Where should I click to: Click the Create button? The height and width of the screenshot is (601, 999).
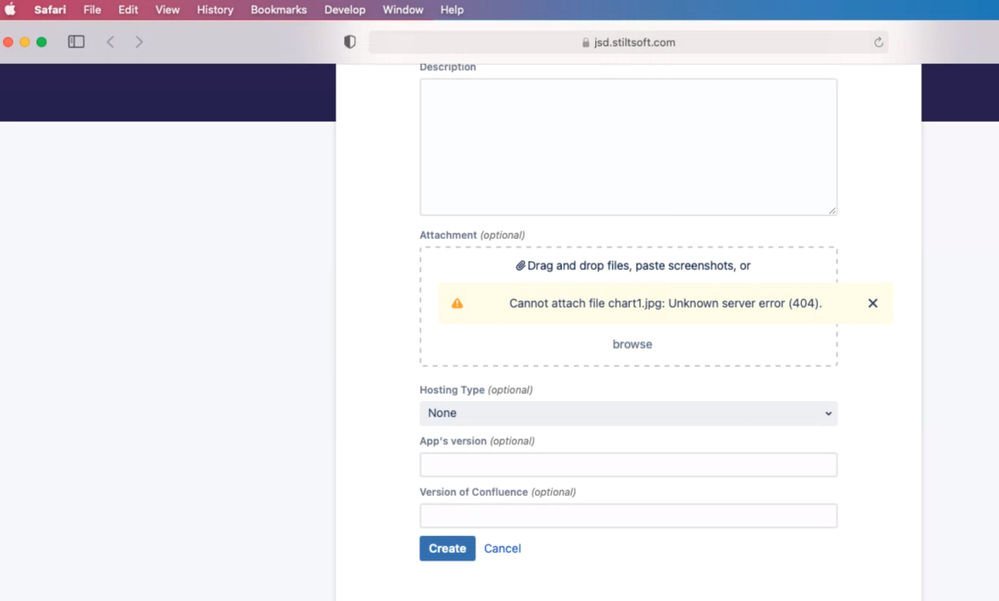click(x=447, y=548)
